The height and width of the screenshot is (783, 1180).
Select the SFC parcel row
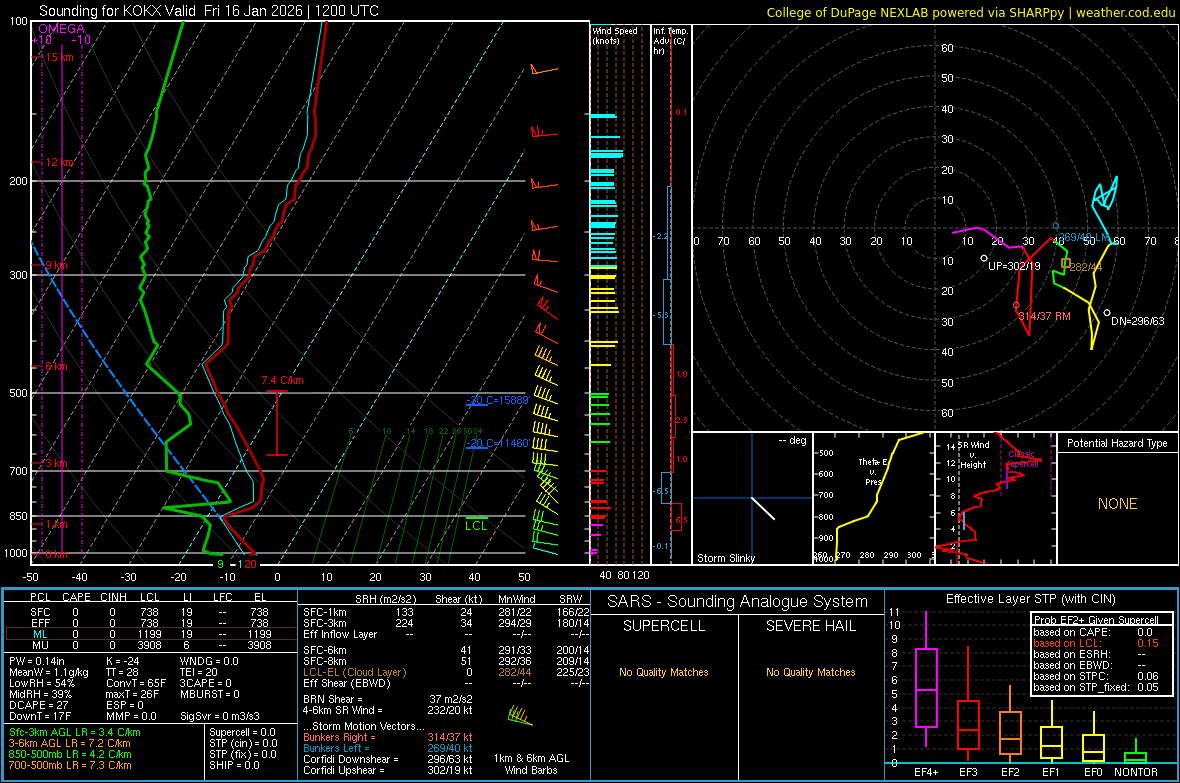coord(151,612)
